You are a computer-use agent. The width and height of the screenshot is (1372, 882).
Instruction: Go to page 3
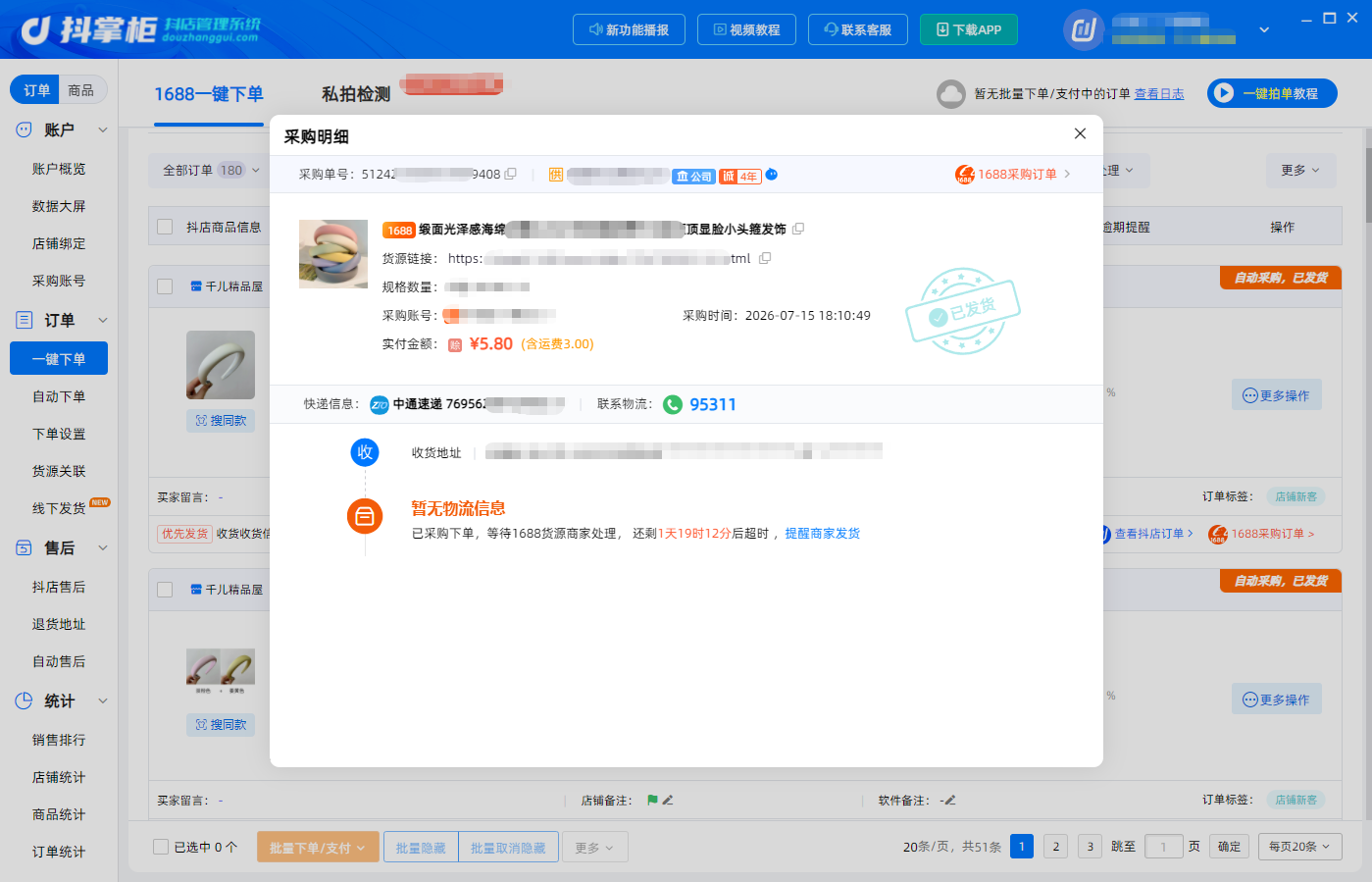click(1090, 847)
